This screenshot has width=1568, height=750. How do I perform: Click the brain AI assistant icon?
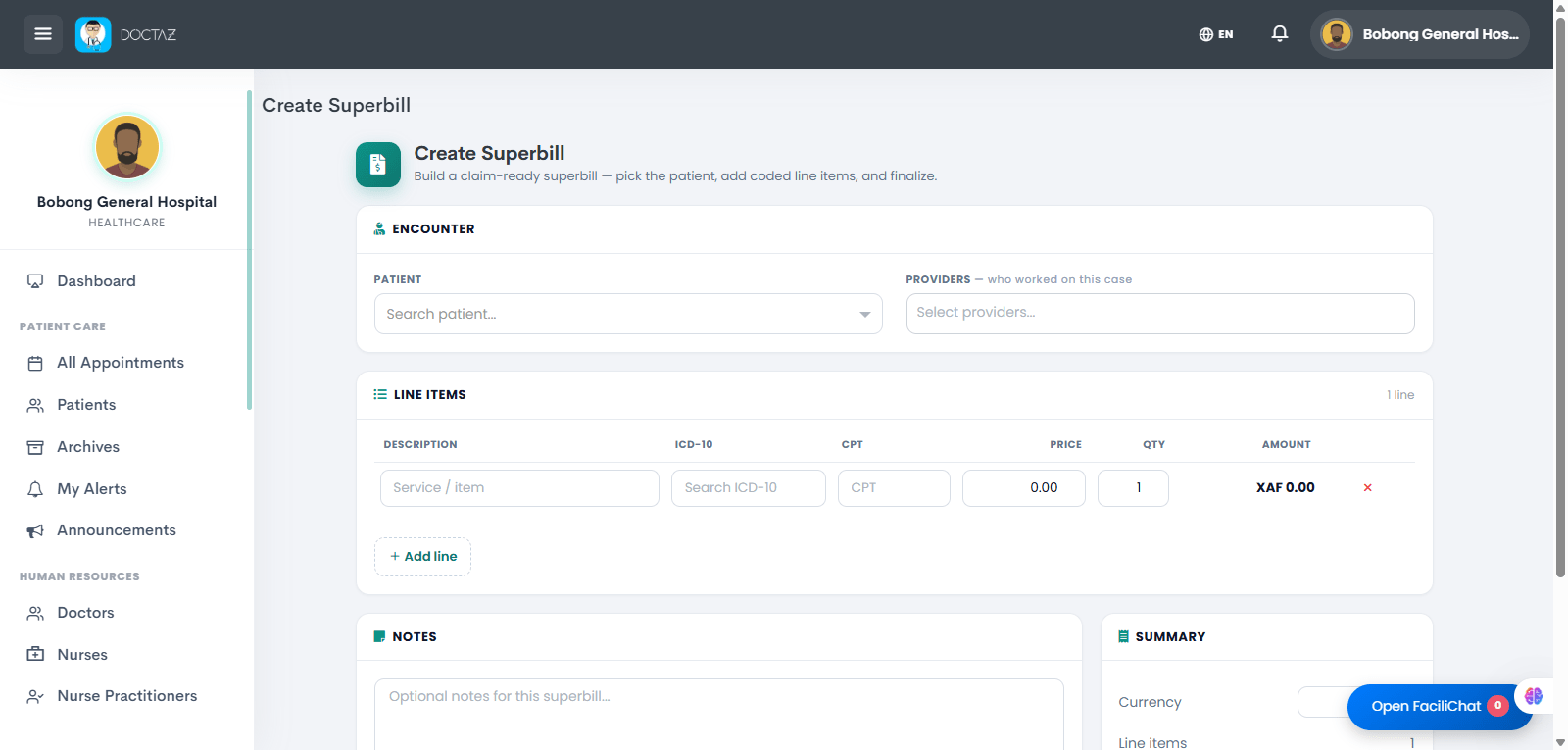[x=1534, y=696]
